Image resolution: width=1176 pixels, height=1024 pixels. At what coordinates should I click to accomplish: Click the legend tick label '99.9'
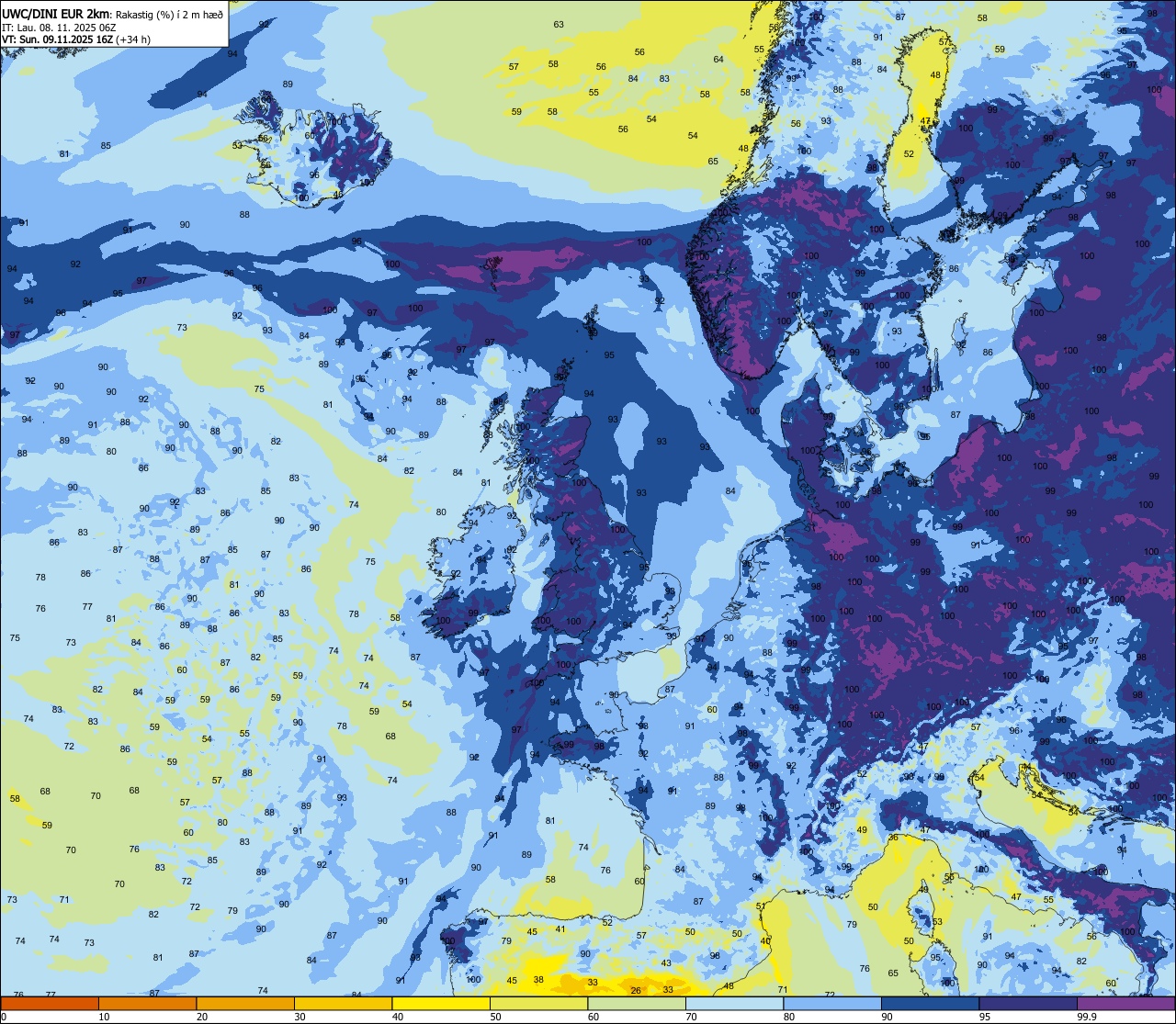(1085, 1017)
